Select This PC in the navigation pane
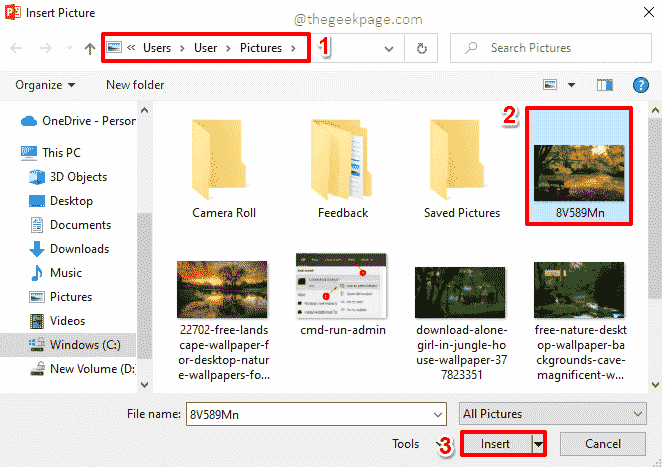The height and width of the screenshot is (467, 662). (x=51, y=152)
